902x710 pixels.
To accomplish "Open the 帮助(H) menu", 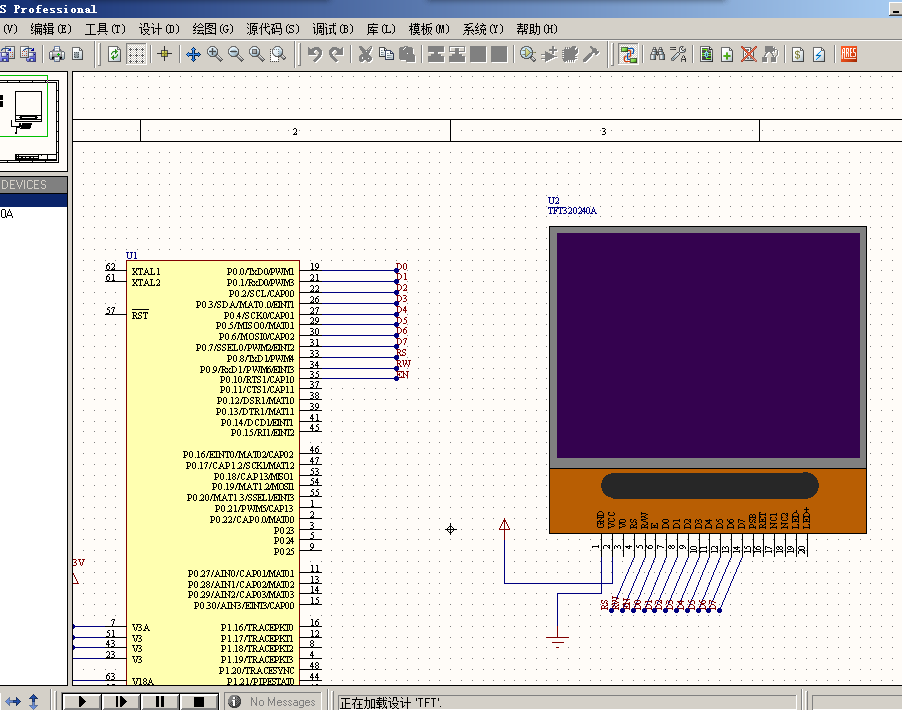I will pos(537,29).
